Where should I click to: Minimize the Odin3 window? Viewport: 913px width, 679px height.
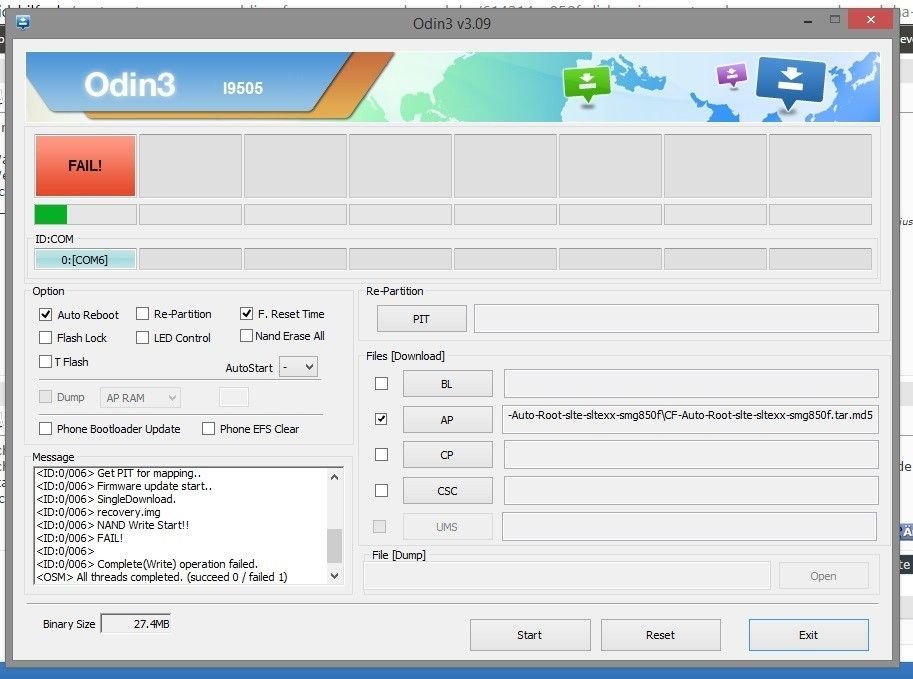[x=808, y=21]
